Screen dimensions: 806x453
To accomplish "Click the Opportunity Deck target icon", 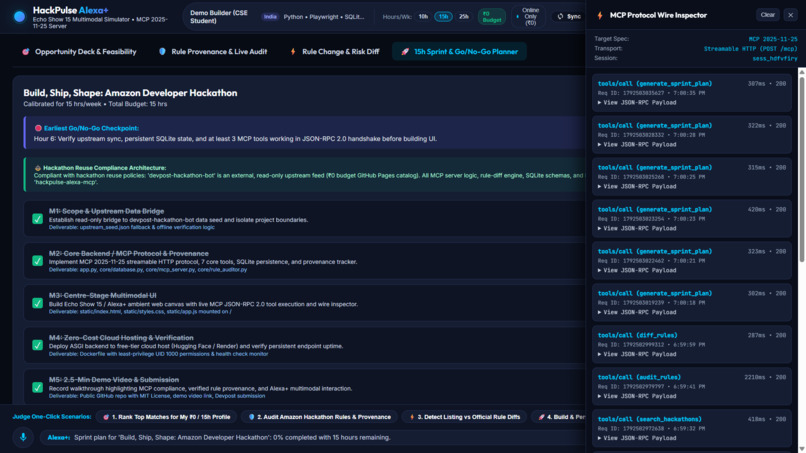I will click(26, 51).
